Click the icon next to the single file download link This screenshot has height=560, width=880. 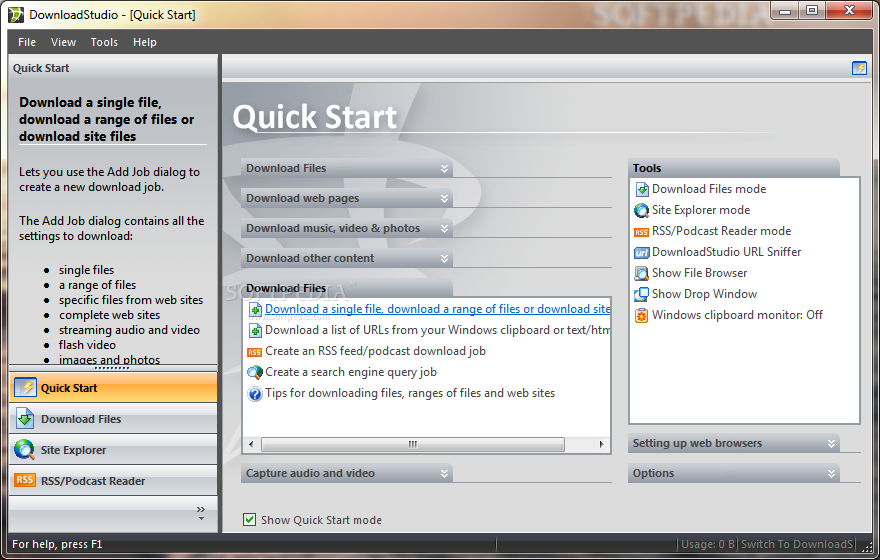(x=255, y=310)
